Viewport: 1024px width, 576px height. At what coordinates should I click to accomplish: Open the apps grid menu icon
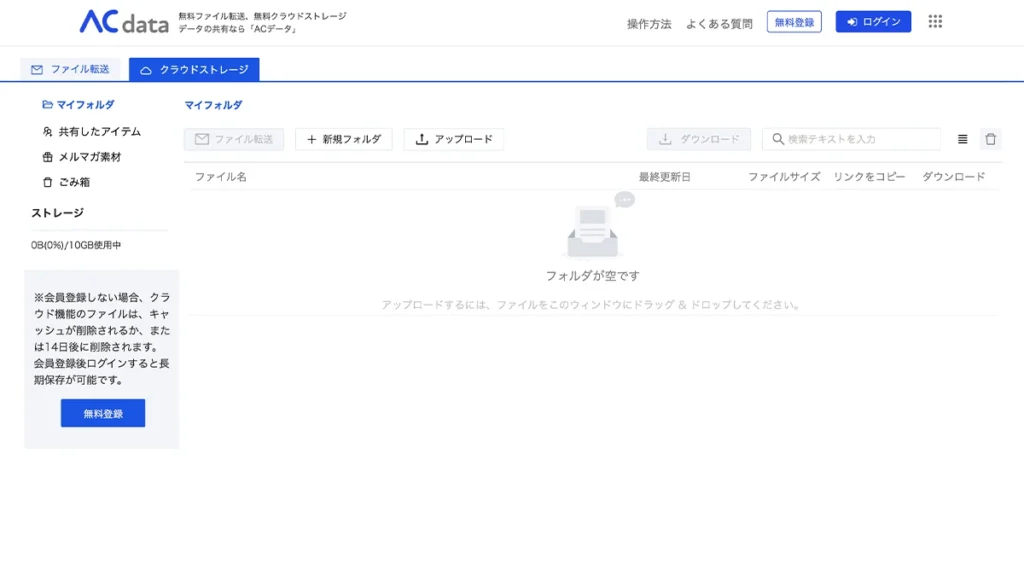pyautogui.click(x=935, y=22)
